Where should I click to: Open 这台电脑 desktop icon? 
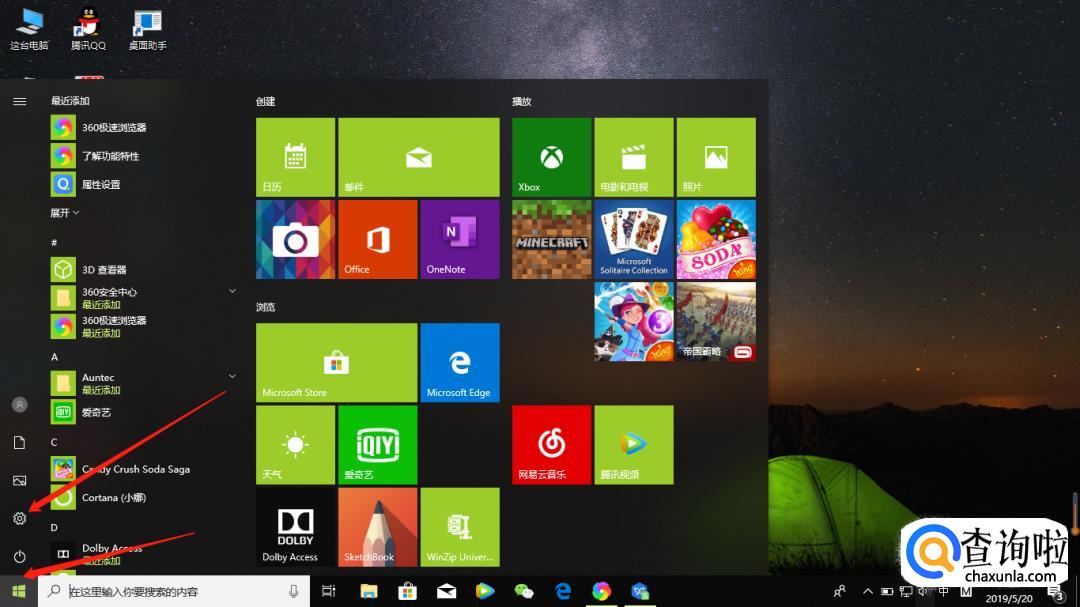pos(29,30)
